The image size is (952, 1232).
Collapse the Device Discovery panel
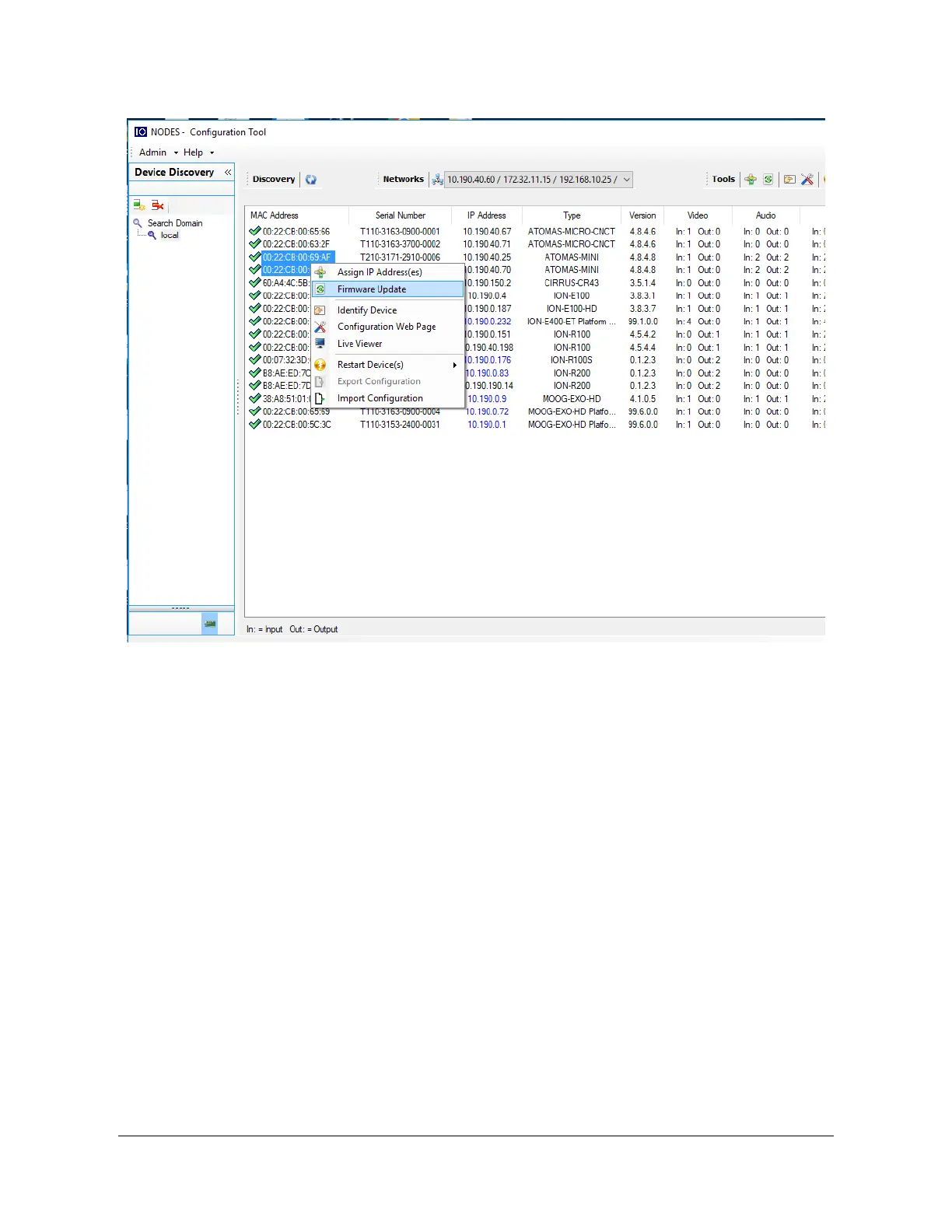click(x=228, y=173)
